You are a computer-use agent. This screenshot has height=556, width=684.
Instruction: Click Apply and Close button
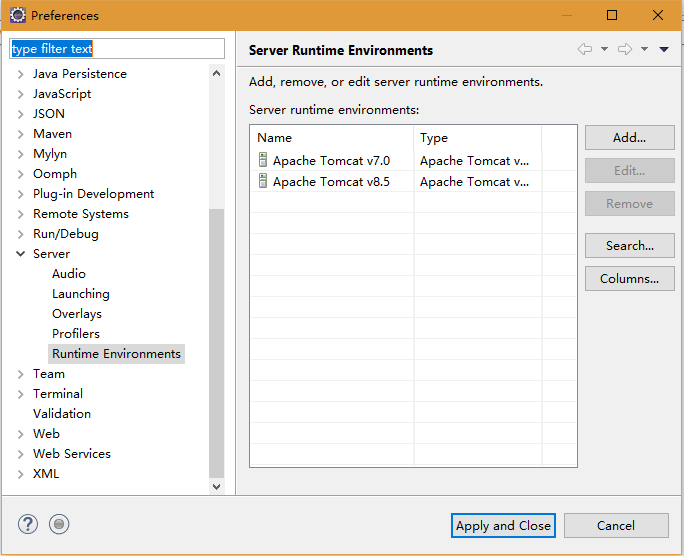pos(503,525)
